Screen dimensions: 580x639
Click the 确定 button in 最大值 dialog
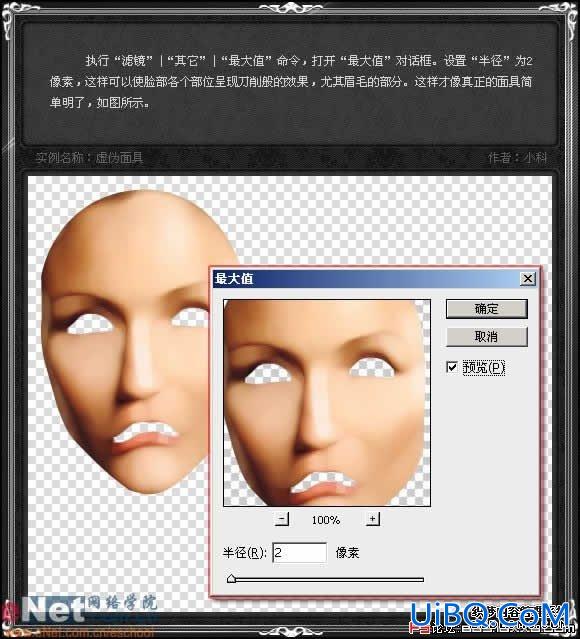487,309
